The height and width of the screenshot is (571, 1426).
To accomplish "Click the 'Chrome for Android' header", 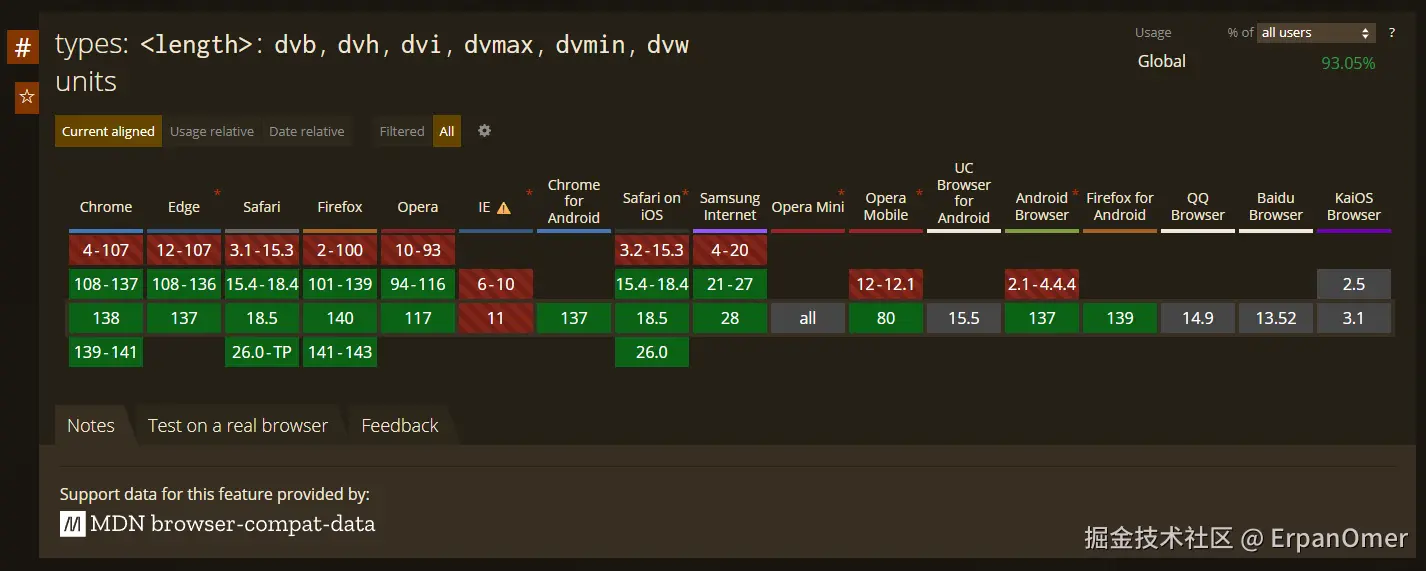I will 574,201.
